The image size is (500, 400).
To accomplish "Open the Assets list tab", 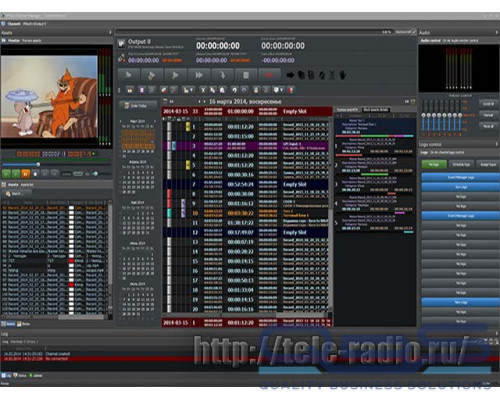I will pos(27,184).
